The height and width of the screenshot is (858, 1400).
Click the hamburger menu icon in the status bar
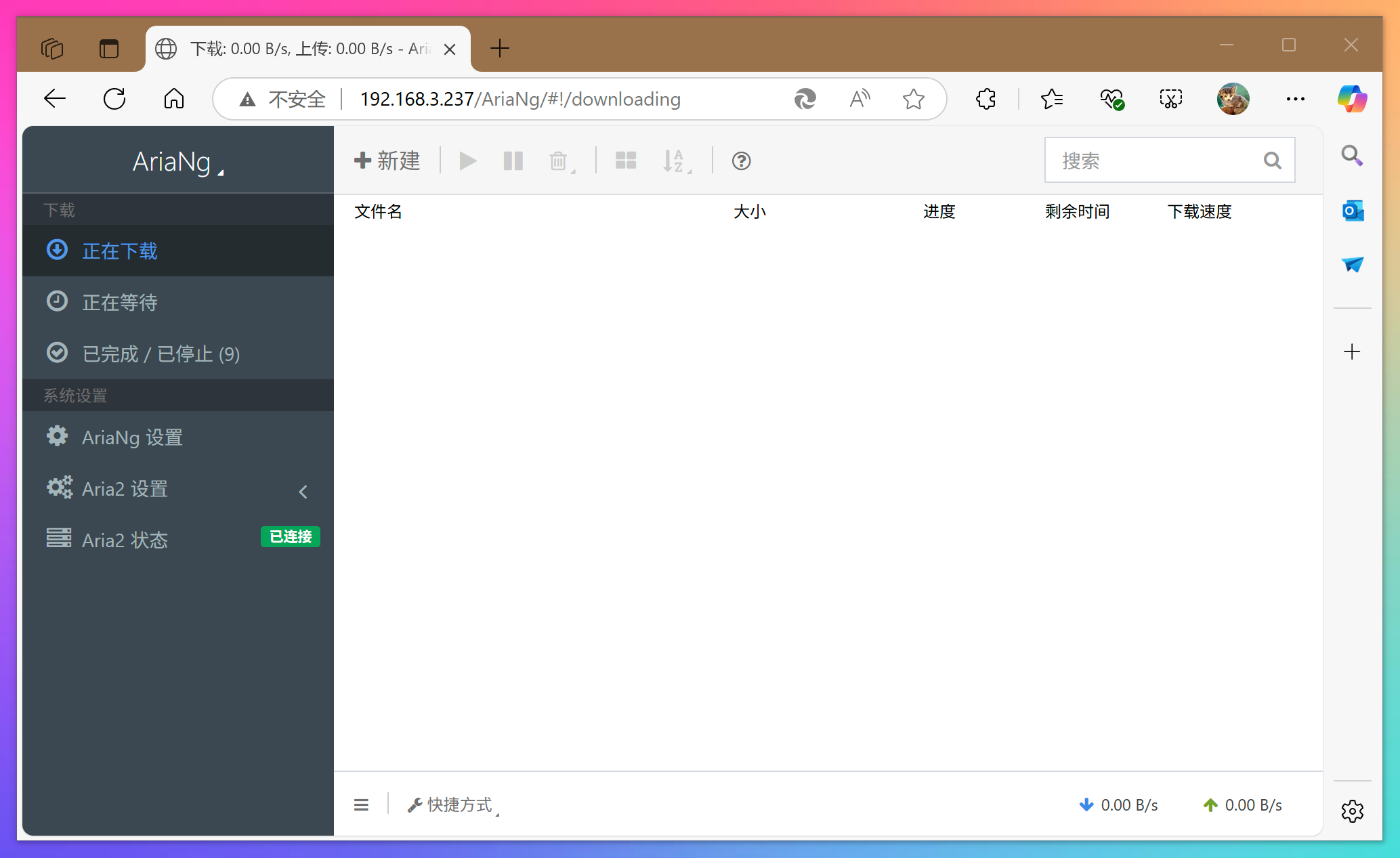tap(361, 805)
